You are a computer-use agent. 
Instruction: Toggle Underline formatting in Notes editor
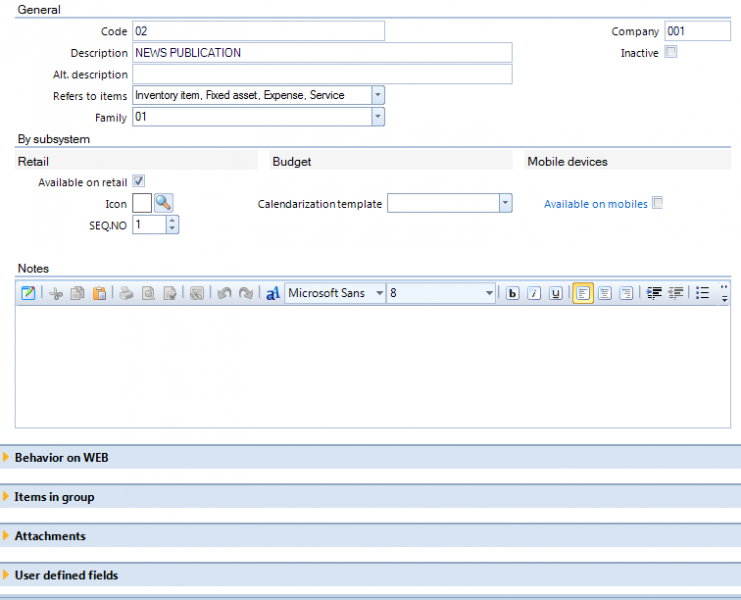(x=556, y=293)
